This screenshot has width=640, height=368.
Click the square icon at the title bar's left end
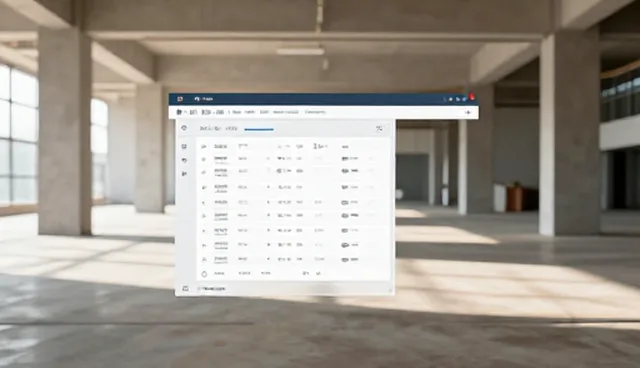(x=180, y=99)
